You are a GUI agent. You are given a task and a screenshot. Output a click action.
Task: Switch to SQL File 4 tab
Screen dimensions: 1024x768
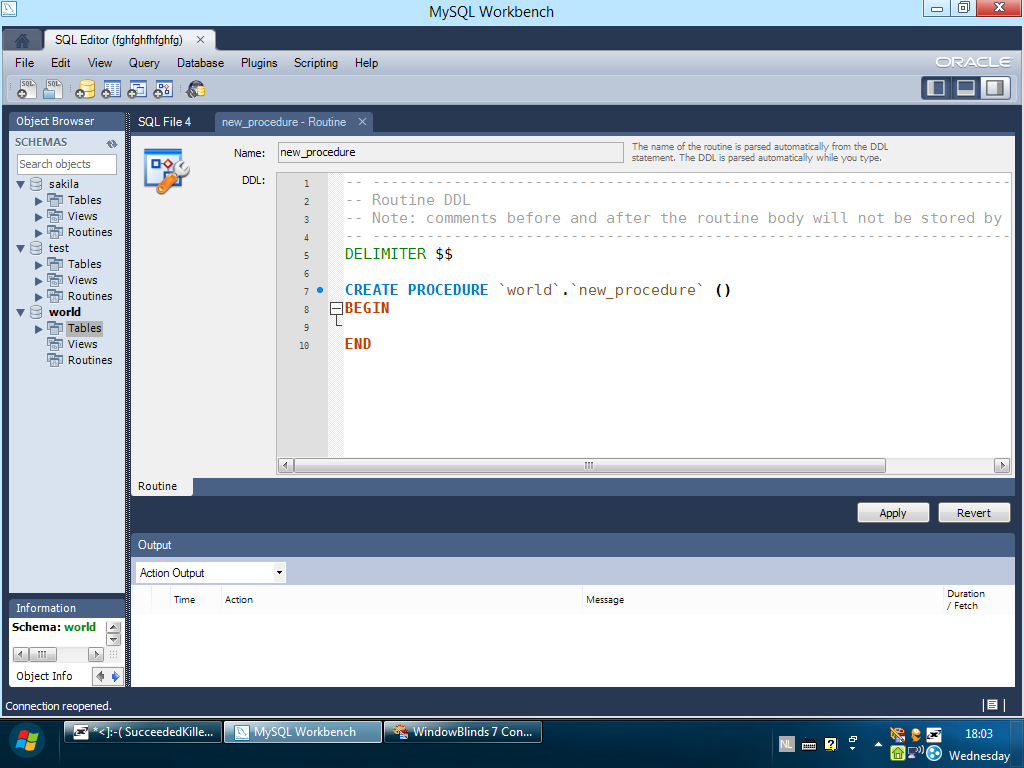[165, 122]
